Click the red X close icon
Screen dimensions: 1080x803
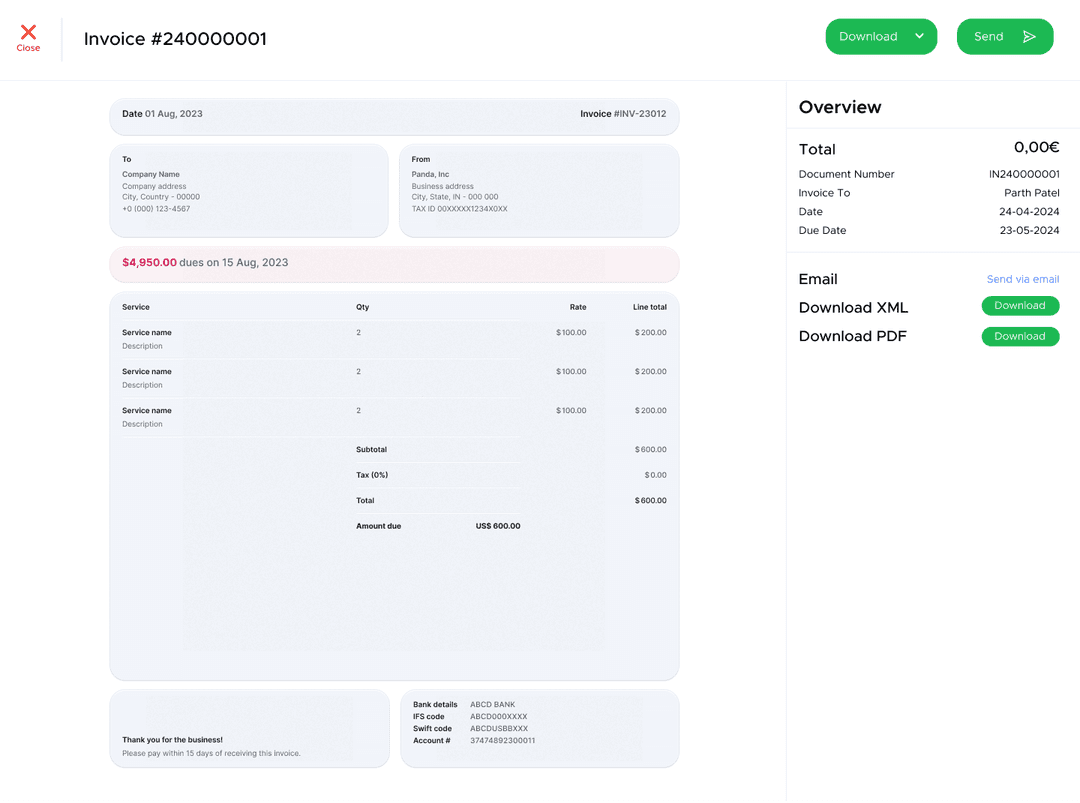pyautogui.click(x=28, y=32)
